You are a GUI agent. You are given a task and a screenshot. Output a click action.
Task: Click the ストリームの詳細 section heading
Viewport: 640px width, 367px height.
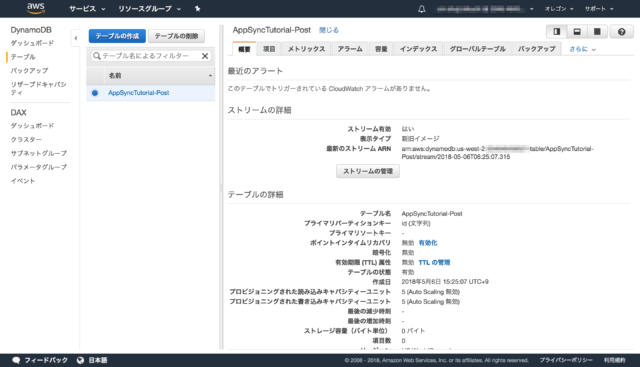(x=259, y=110)
